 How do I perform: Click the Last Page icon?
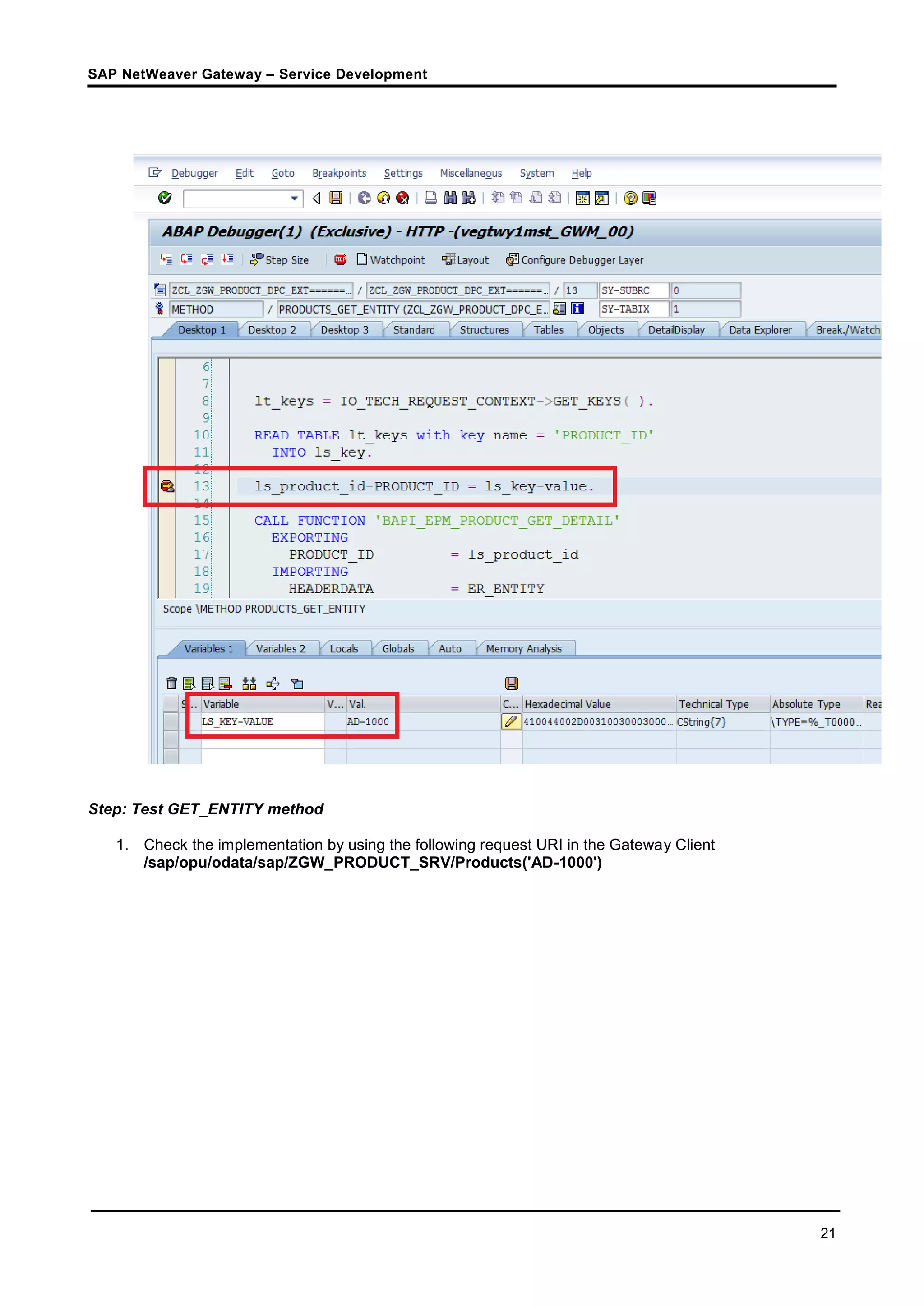pyautogui.click(x=554, y=198)
